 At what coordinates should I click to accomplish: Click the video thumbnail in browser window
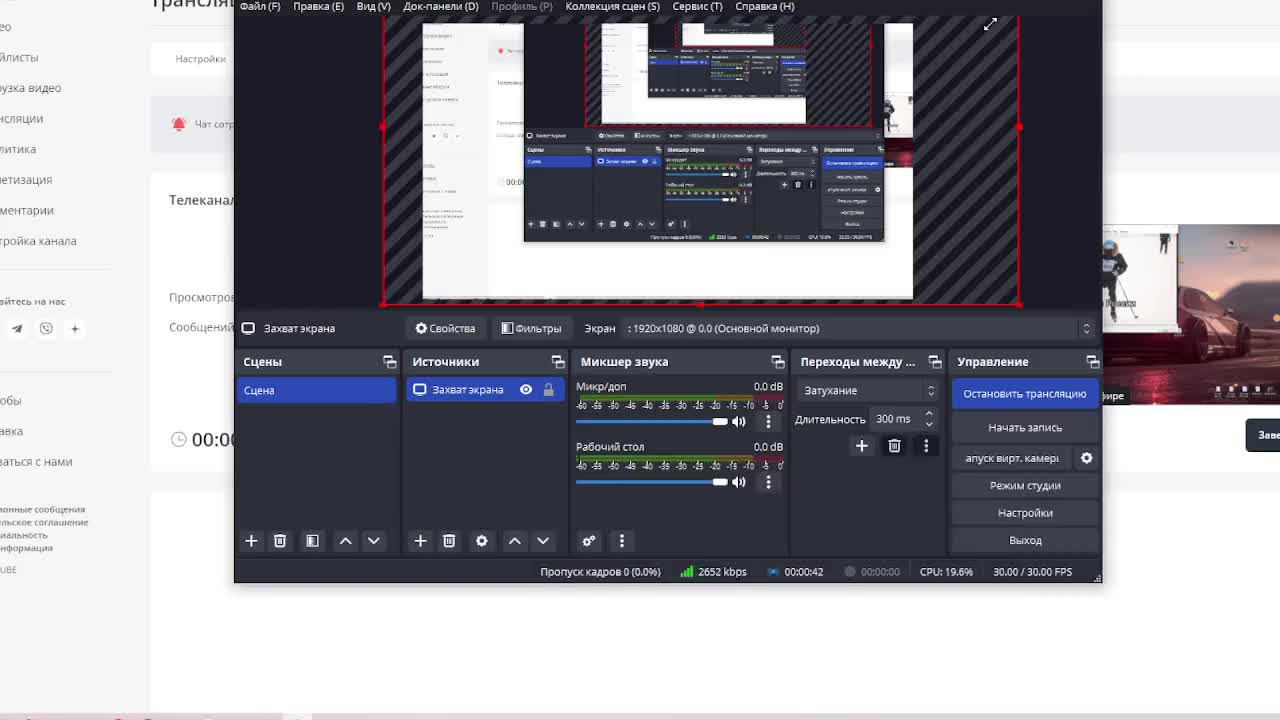pos(1191,315)
